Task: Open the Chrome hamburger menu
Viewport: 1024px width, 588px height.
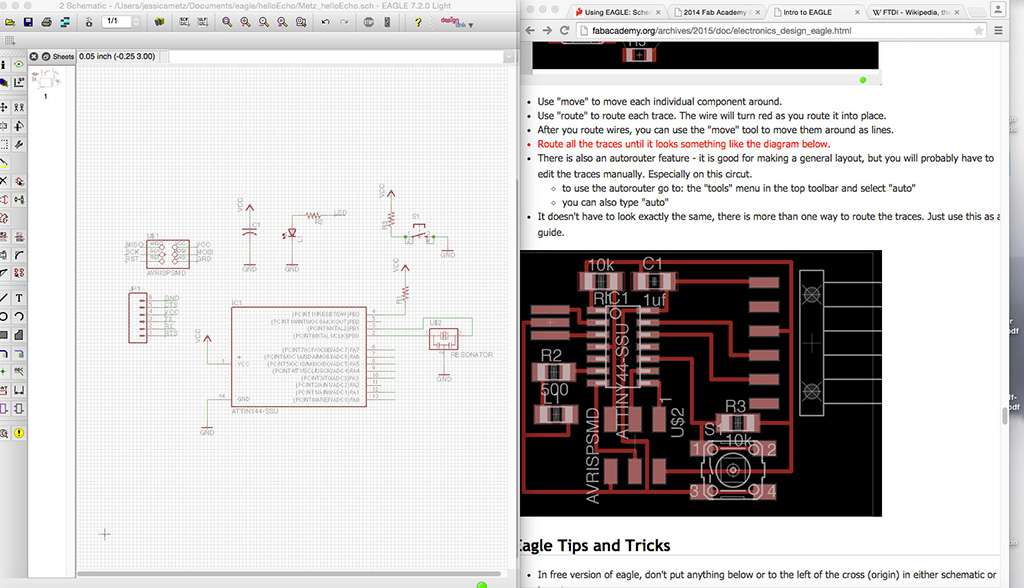Action: tap(999, 31)
